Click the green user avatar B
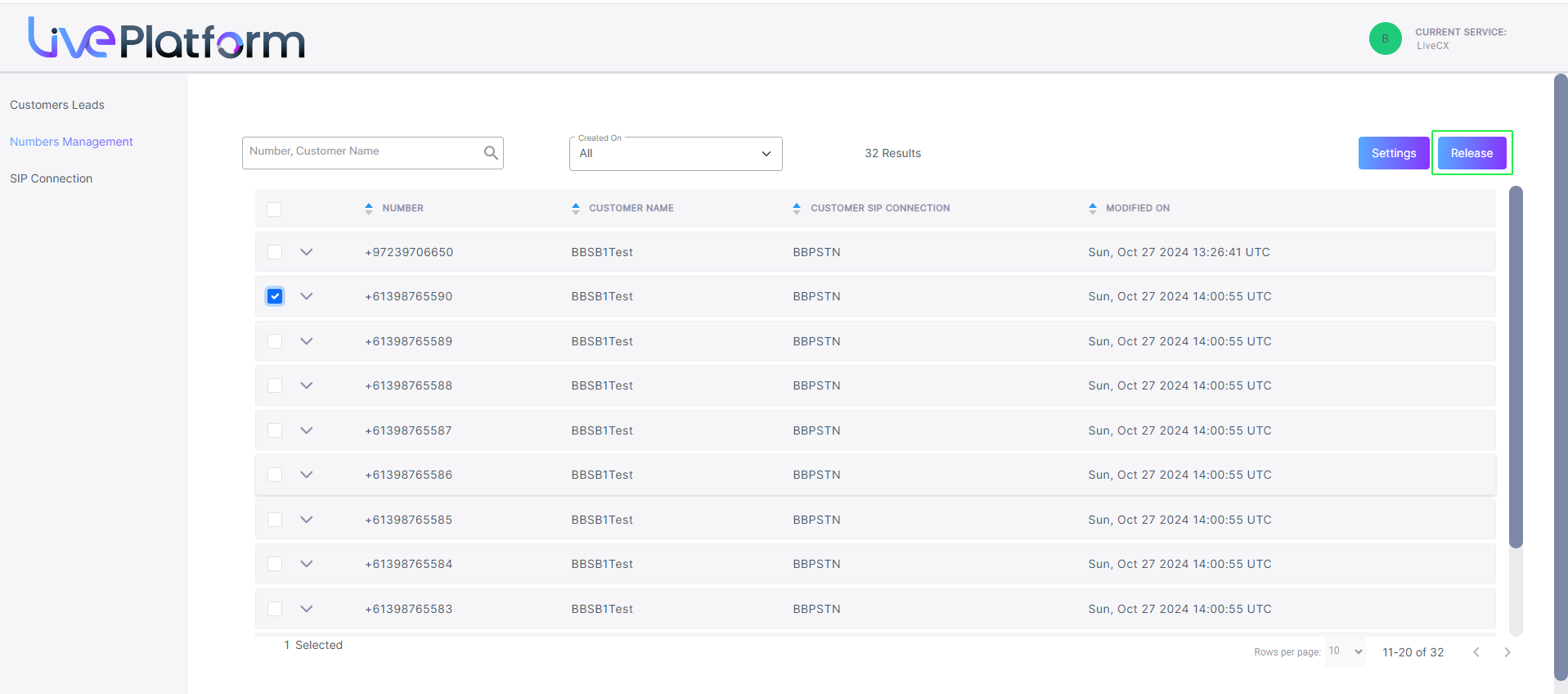 (1386, 38)
